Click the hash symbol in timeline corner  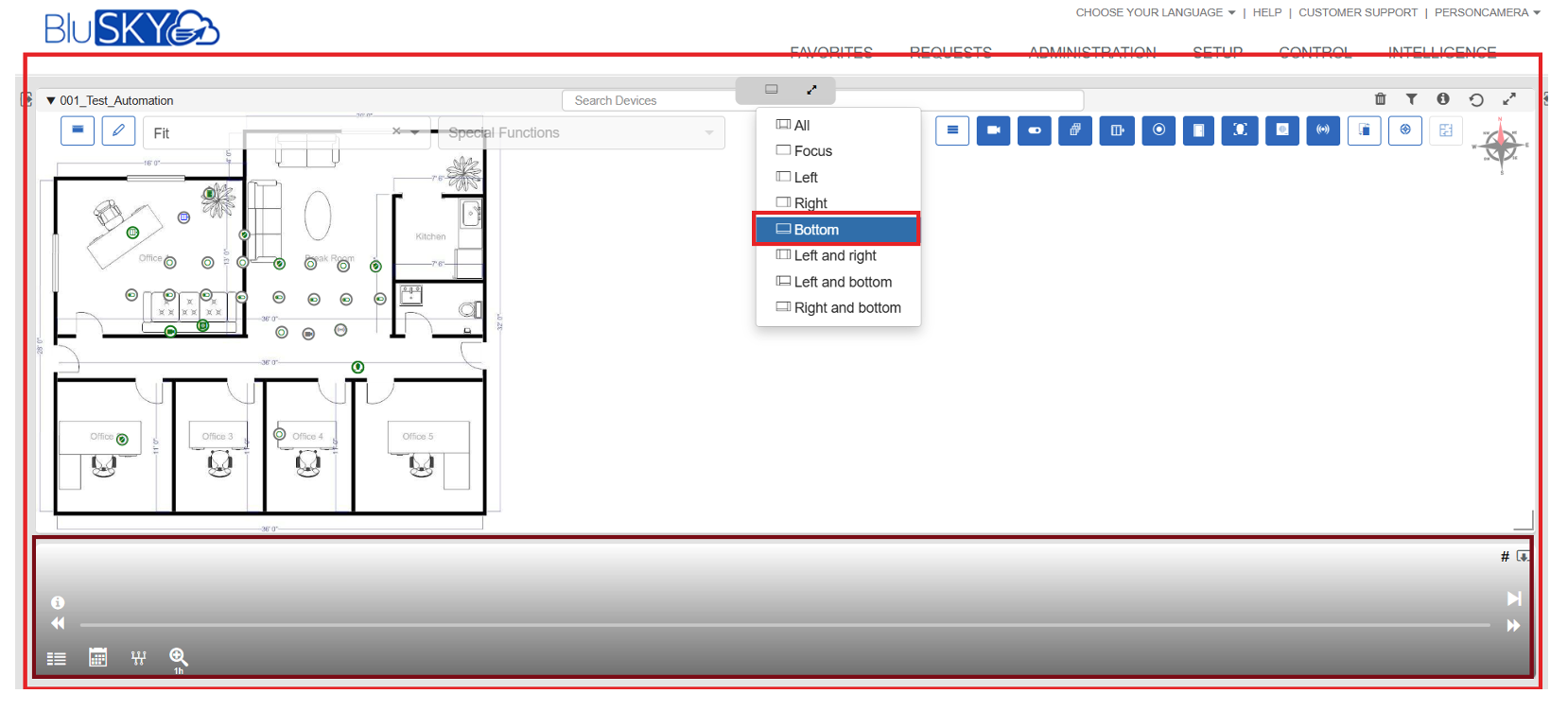point(1505,556)
